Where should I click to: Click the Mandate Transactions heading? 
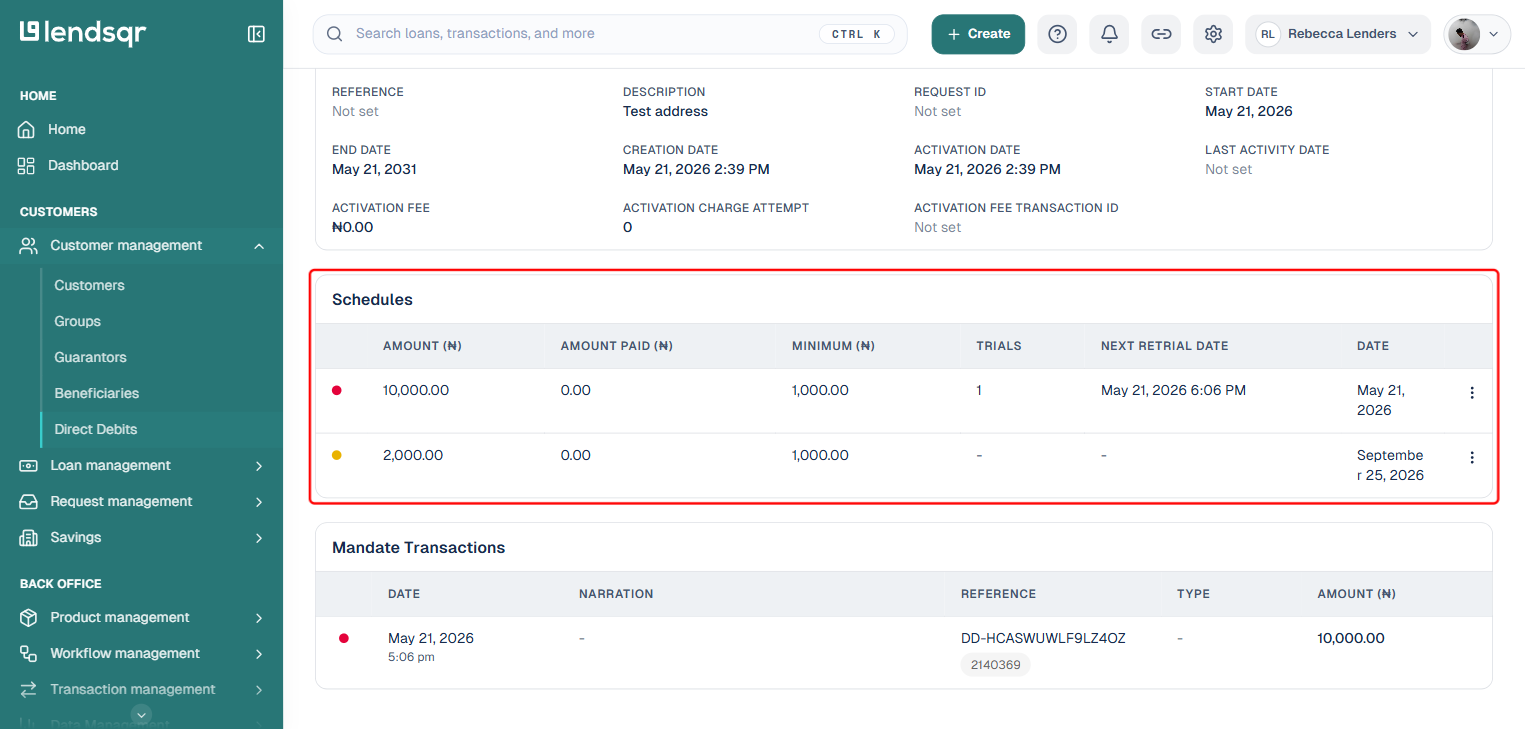(418, 548)
